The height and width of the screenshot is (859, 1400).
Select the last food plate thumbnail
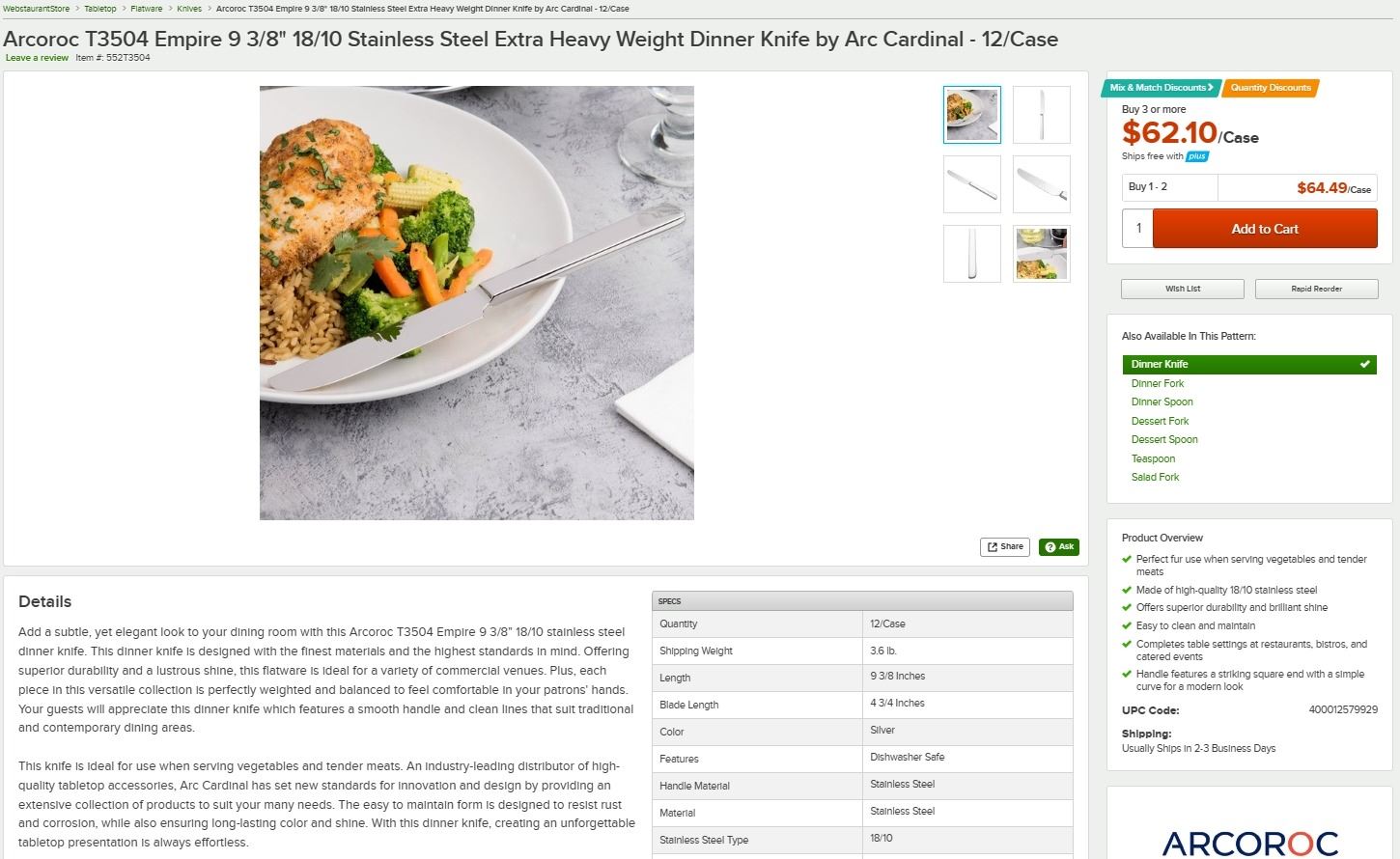click(1042, 254)
